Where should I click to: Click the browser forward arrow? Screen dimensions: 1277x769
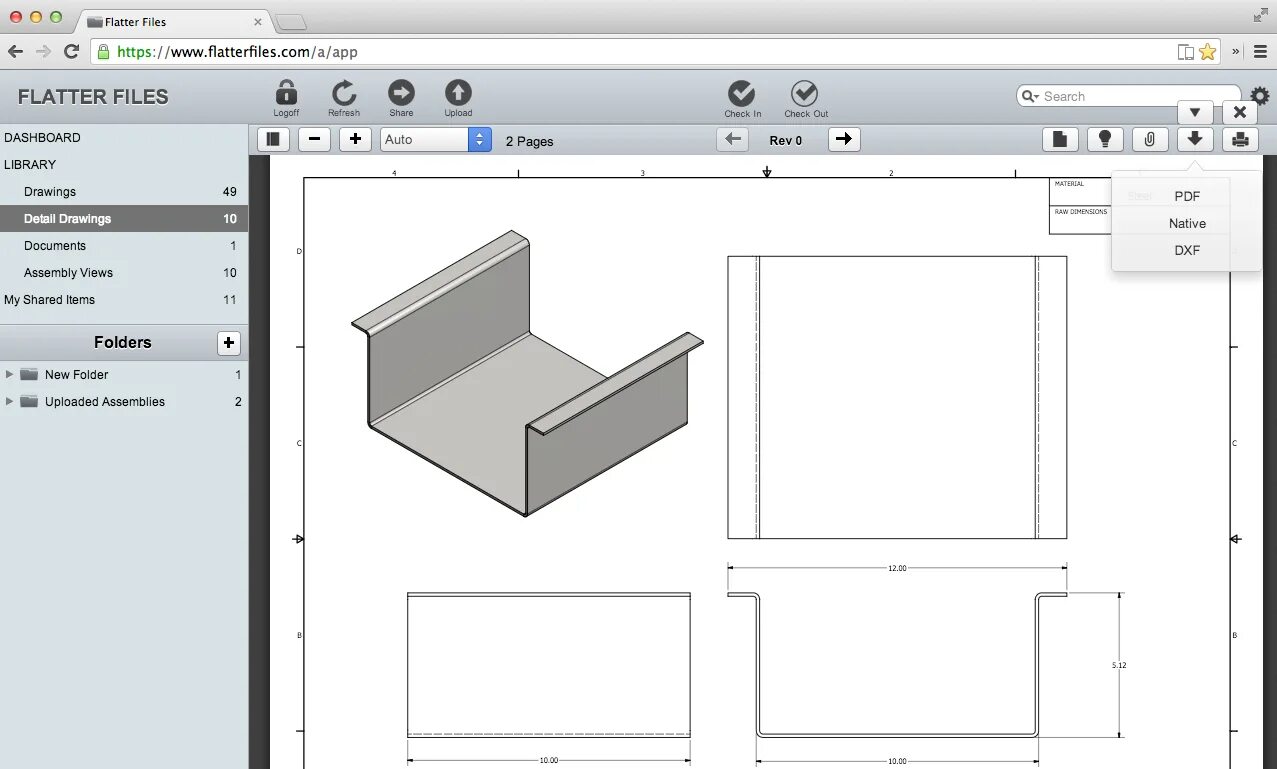[43, 52]
